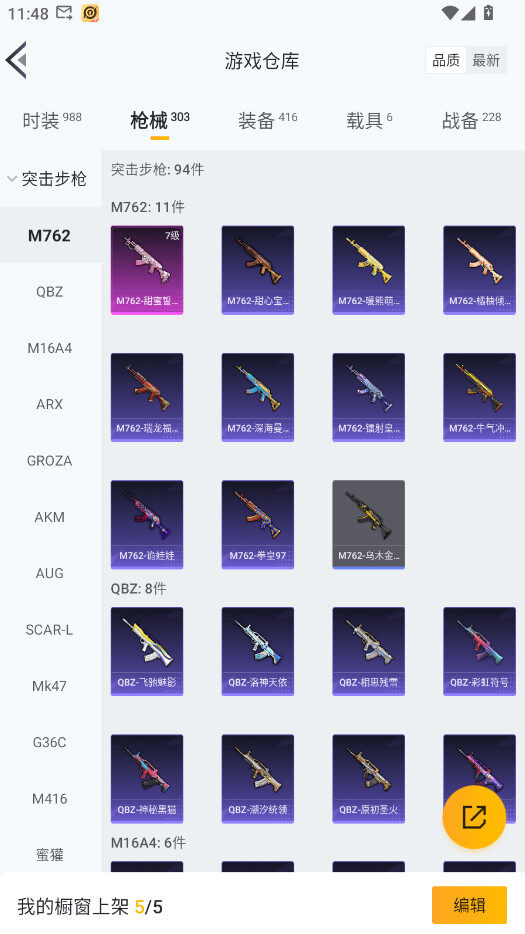The width and height of the screenshot is (525, 934).
Task: Select GROZA in the weapon sidebar
Action: [49, 461]
